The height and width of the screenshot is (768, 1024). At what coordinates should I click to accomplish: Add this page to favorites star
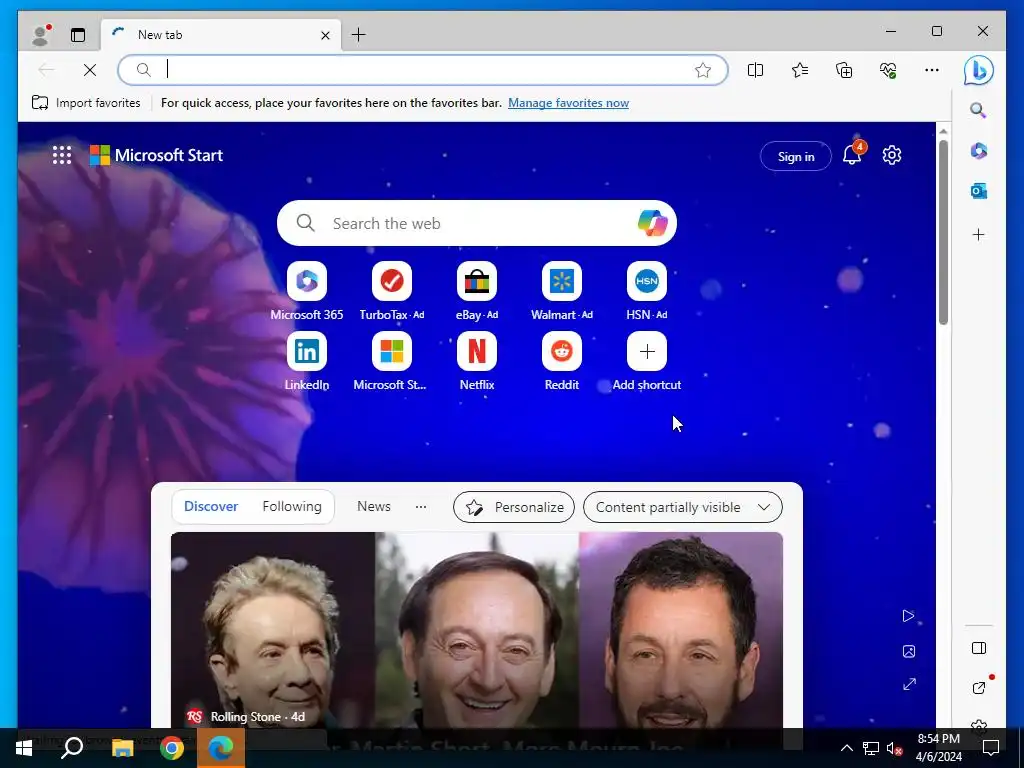tap(703, 70)
